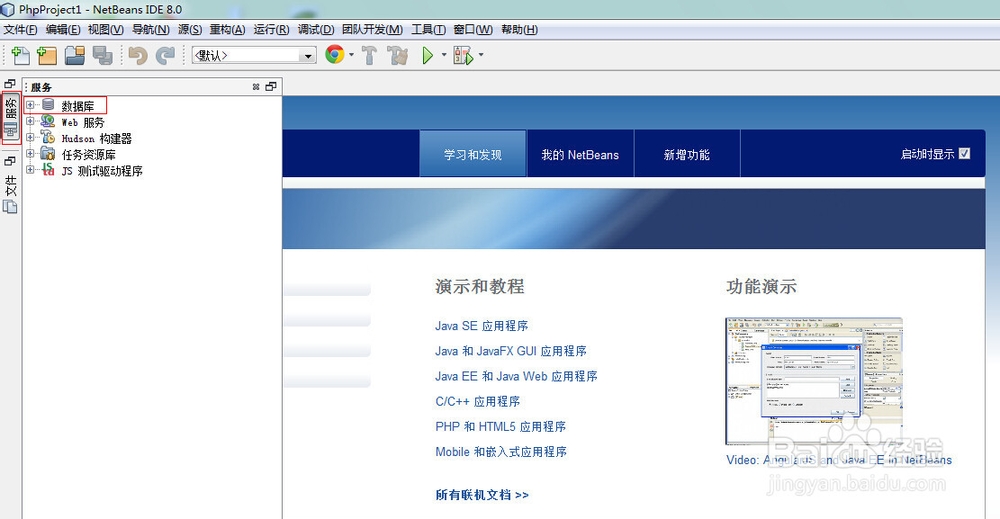Click the Clean and Build icon
Image resolution: width=1000 pixels, height=519 pixels.
point(397,55)
